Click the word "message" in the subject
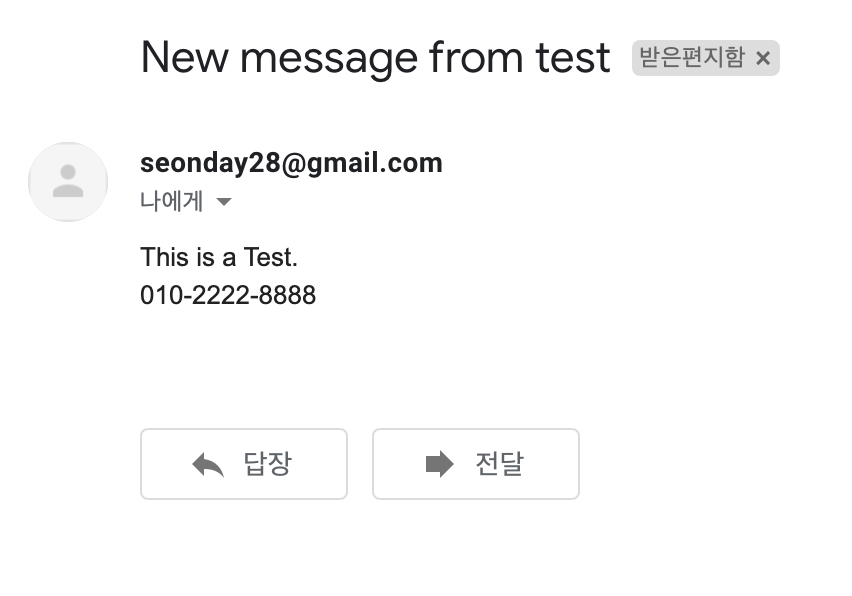 pyautogui.click(x=328, y=58)
